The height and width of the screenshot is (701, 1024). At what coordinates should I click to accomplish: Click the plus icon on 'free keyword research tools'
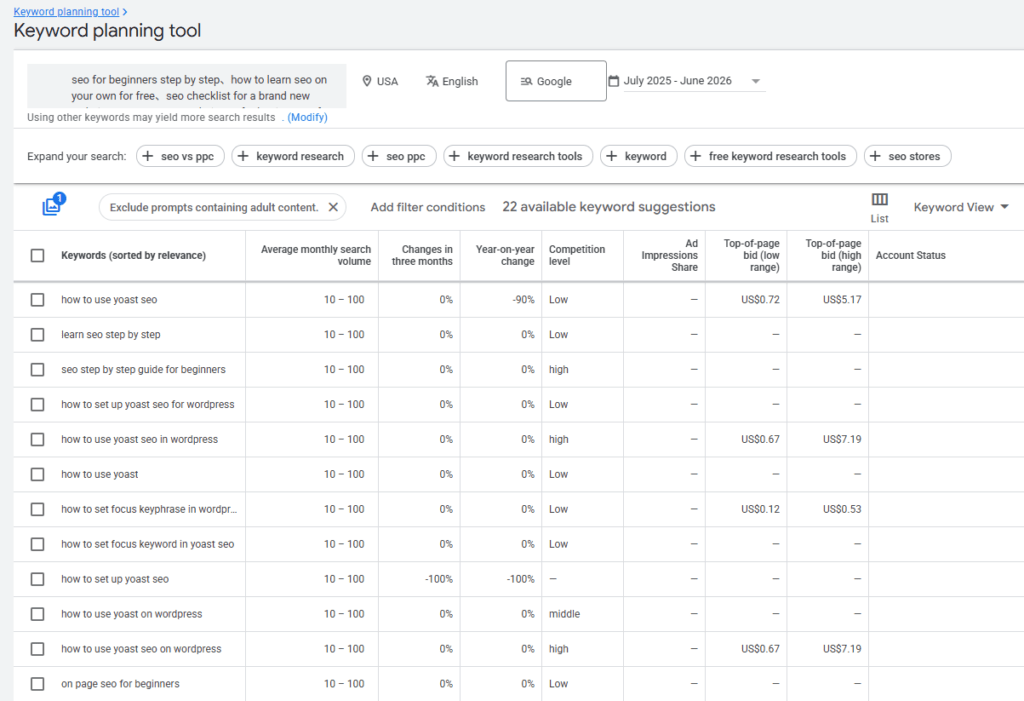pyautogui.click(x=696, y=156)
